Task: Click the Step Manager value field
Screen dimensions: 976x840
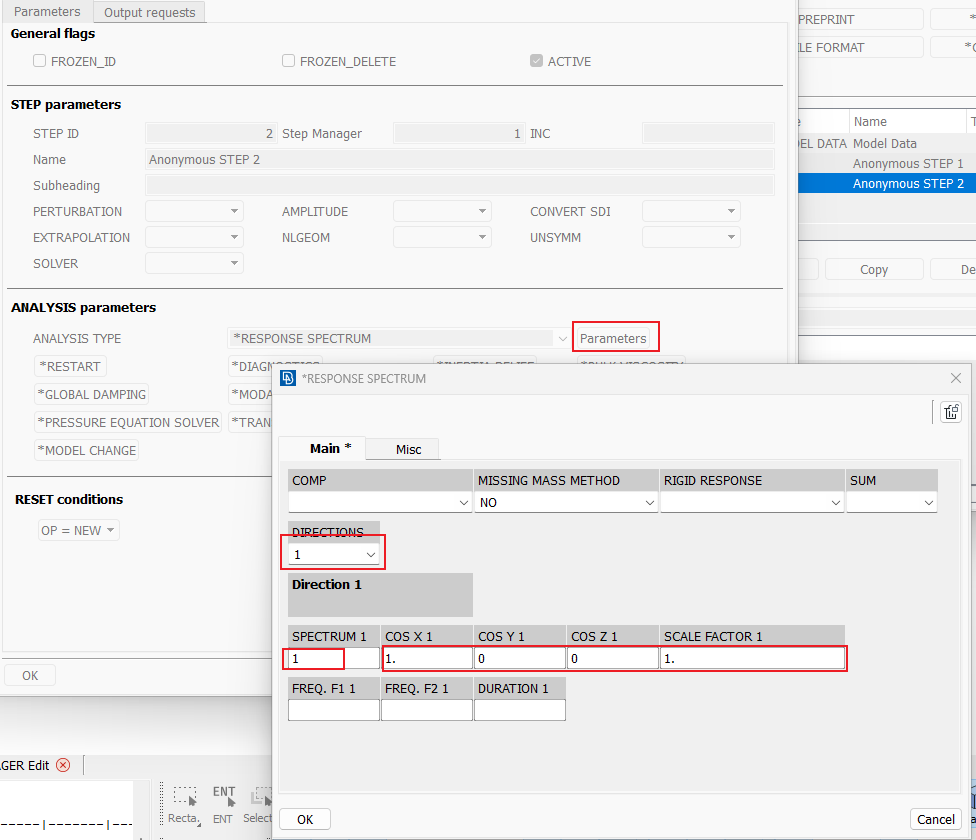Action: 458,133
